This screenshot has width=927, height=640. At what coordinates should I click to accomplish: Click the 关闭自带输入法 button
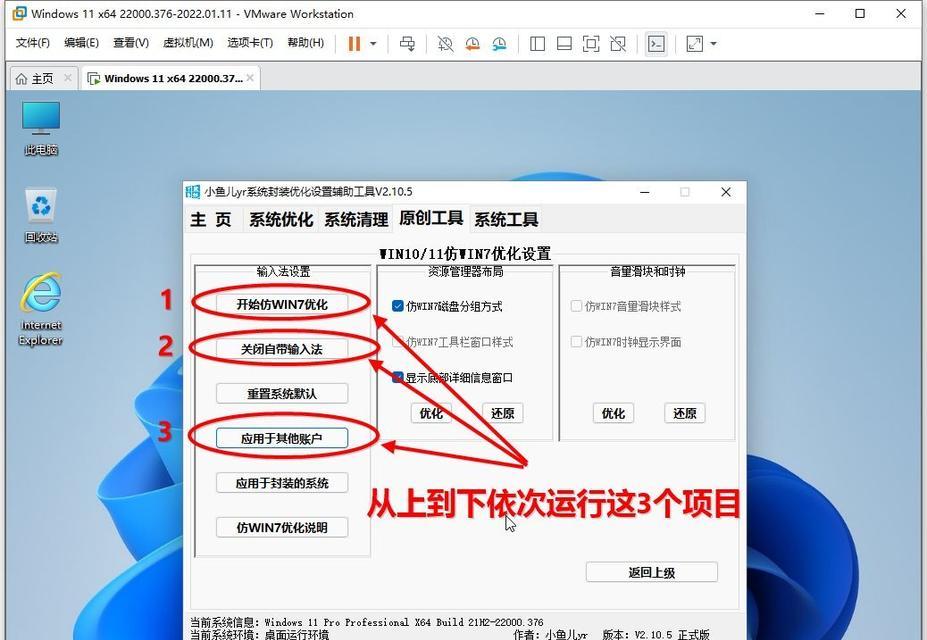coord(282,349)
